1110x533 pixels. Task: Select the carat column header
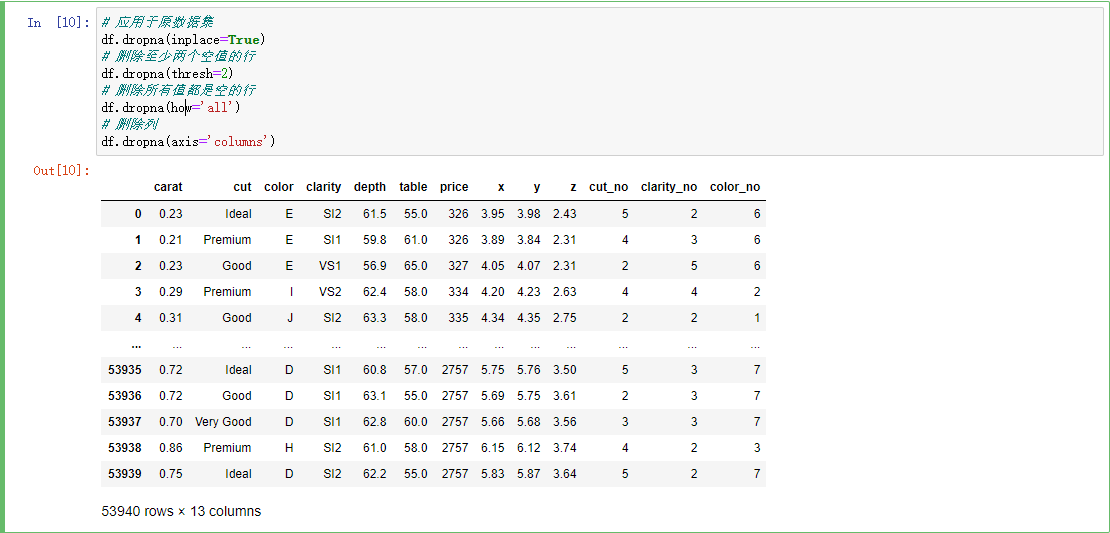[x=168, y=187]
